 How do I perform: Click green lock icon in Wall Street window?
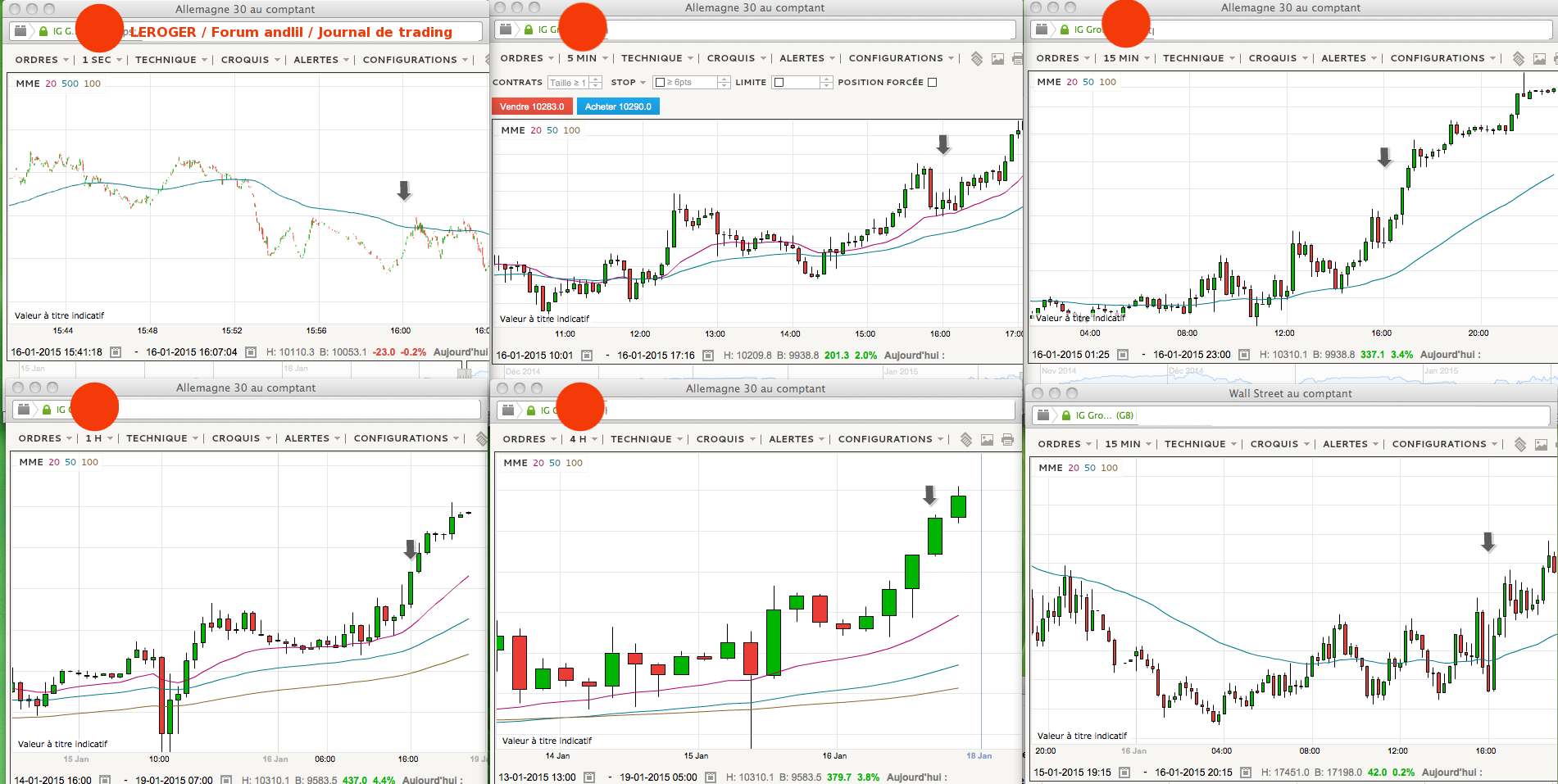point(1065,415)
